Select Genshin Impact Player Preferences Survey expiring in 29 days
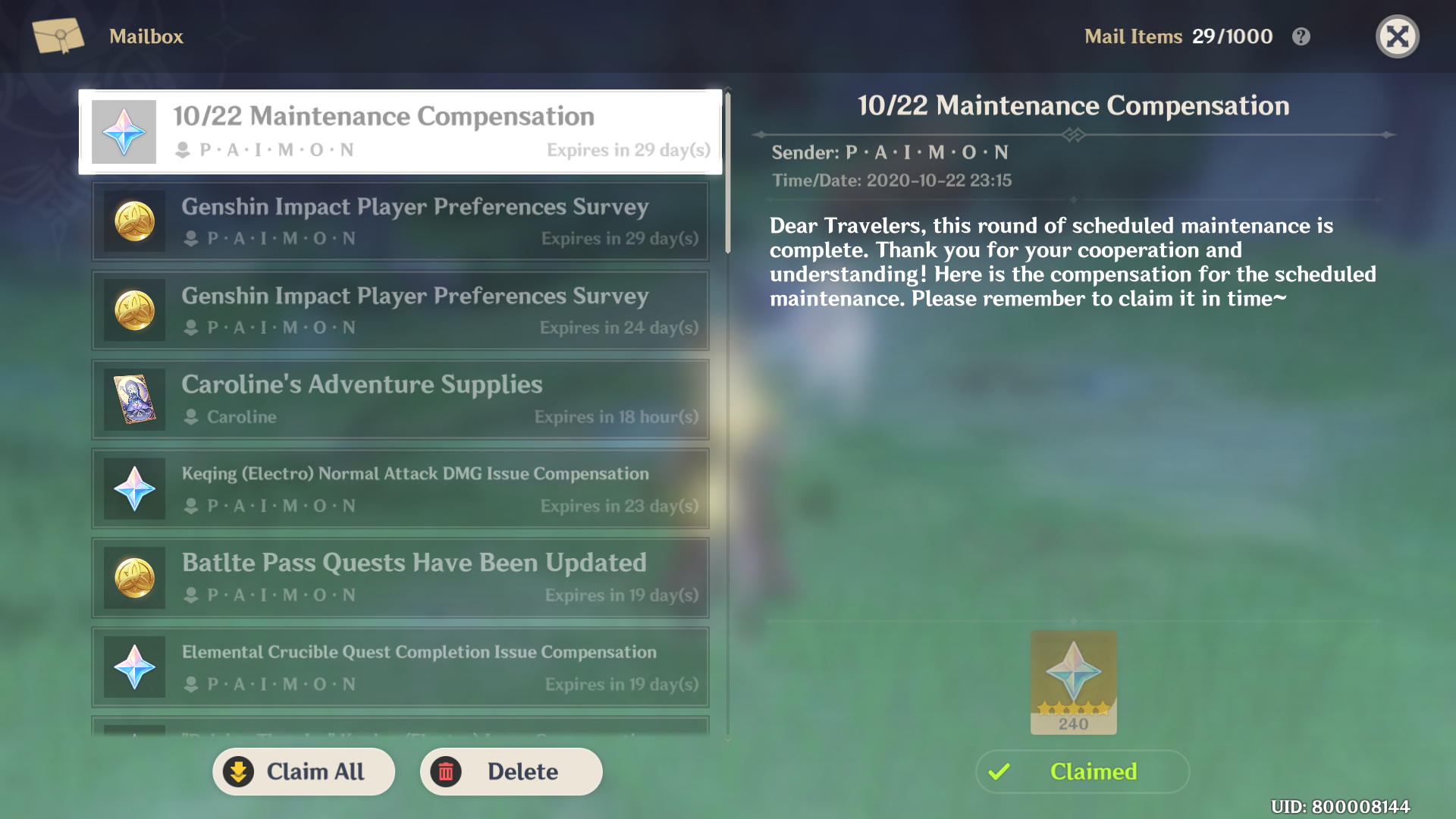Image resolution: width=1456 pixels, height=819 pixels. (x=404, y=219)
